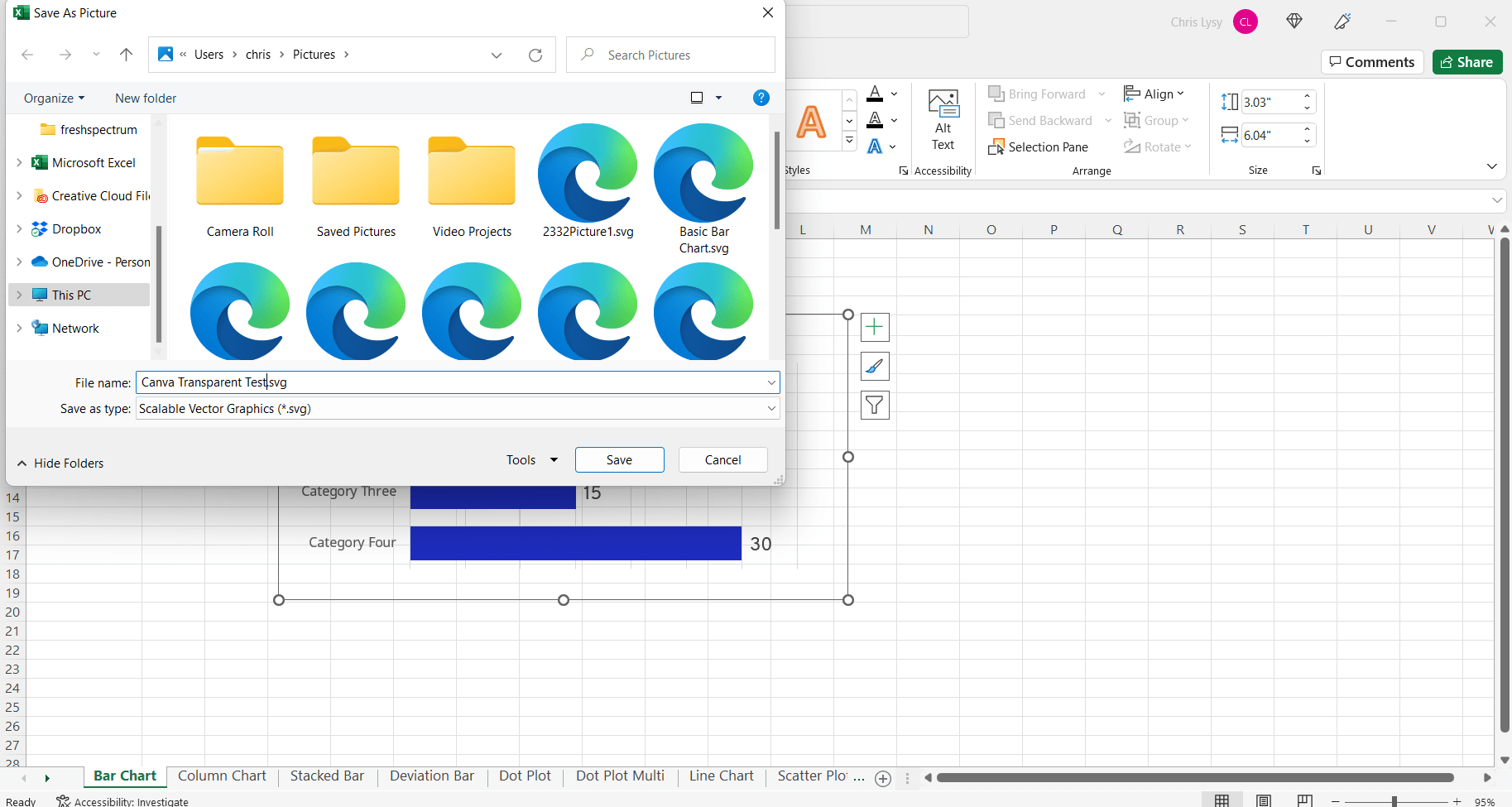Expand the OneDrive tree node
The height and width of the screenshot is (807, 1512).
[19, 262]
